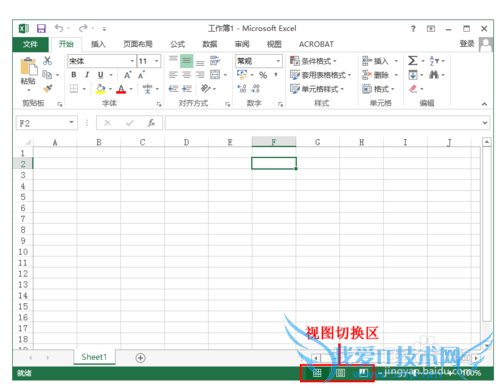Click the Copy icon
Viewport: 500px width, 389px height.
(47, 75)
